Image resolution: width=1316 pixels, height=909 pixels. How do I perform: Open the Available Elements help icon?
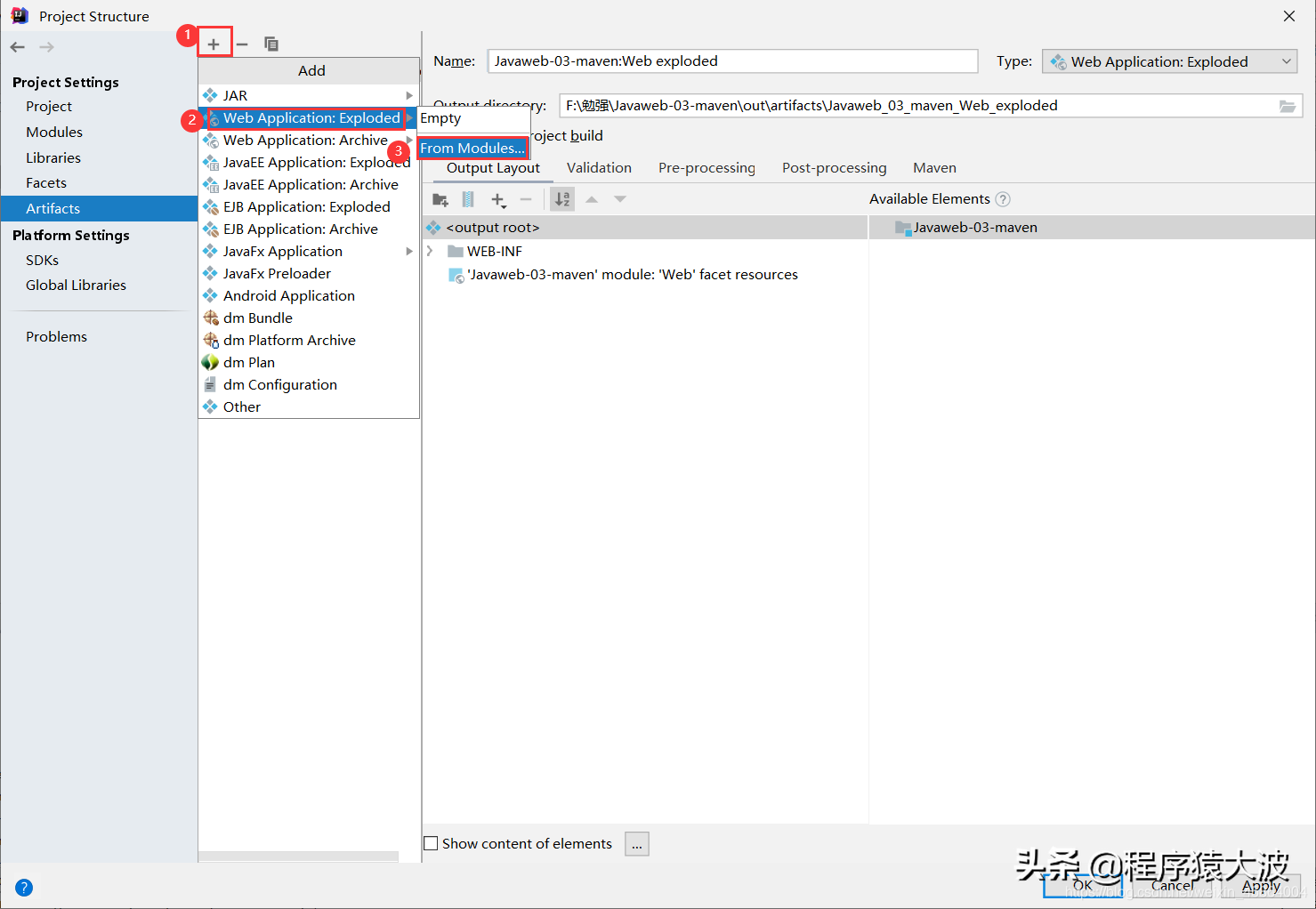pos(1003,199)
